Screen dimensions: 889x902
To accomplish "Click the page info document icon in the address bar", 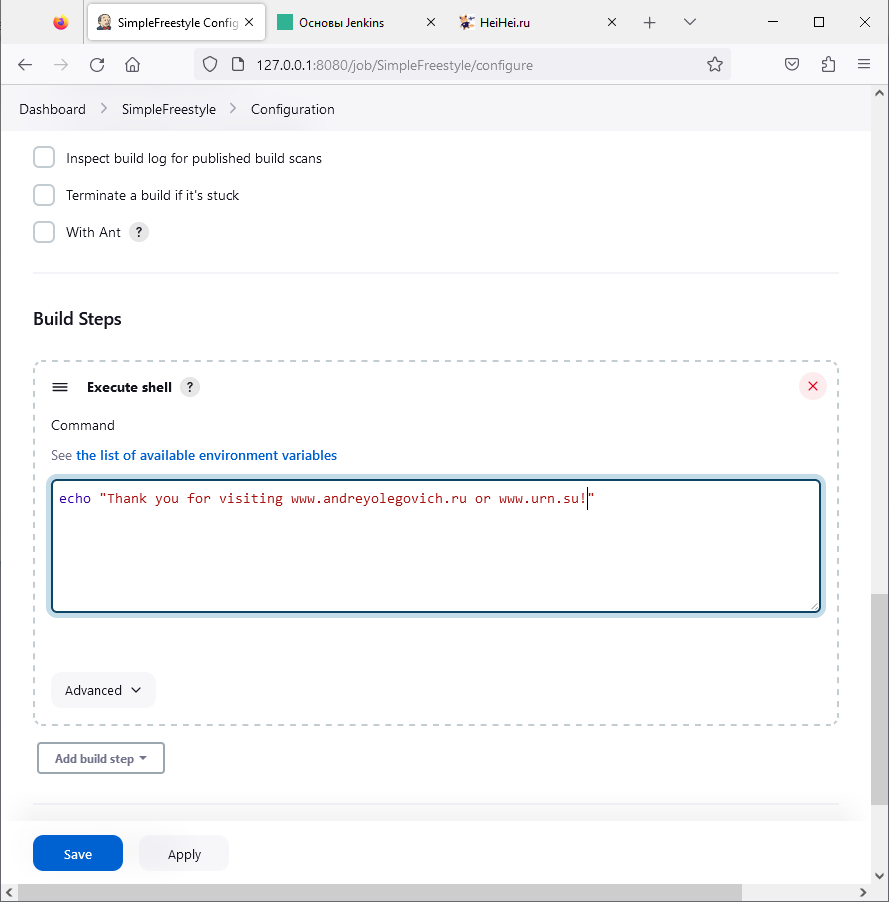I will point(238,64).
